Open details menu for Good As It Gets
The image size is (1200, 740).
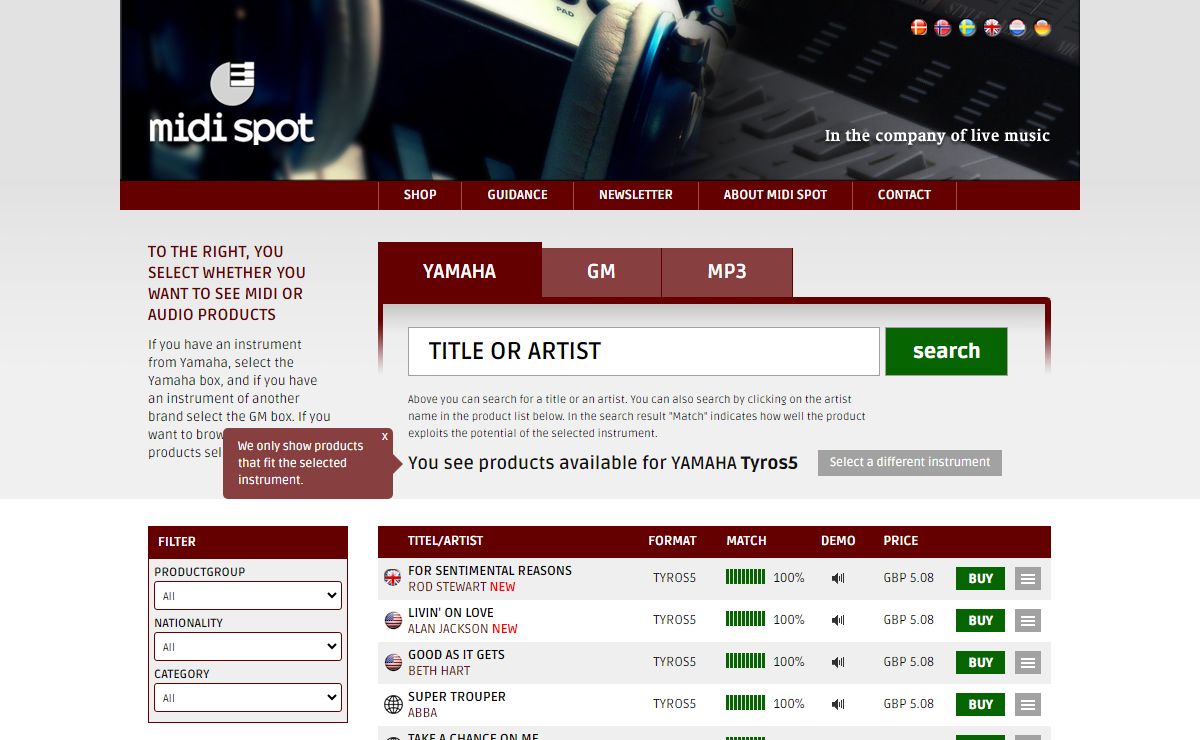[x=1028, y=662]
